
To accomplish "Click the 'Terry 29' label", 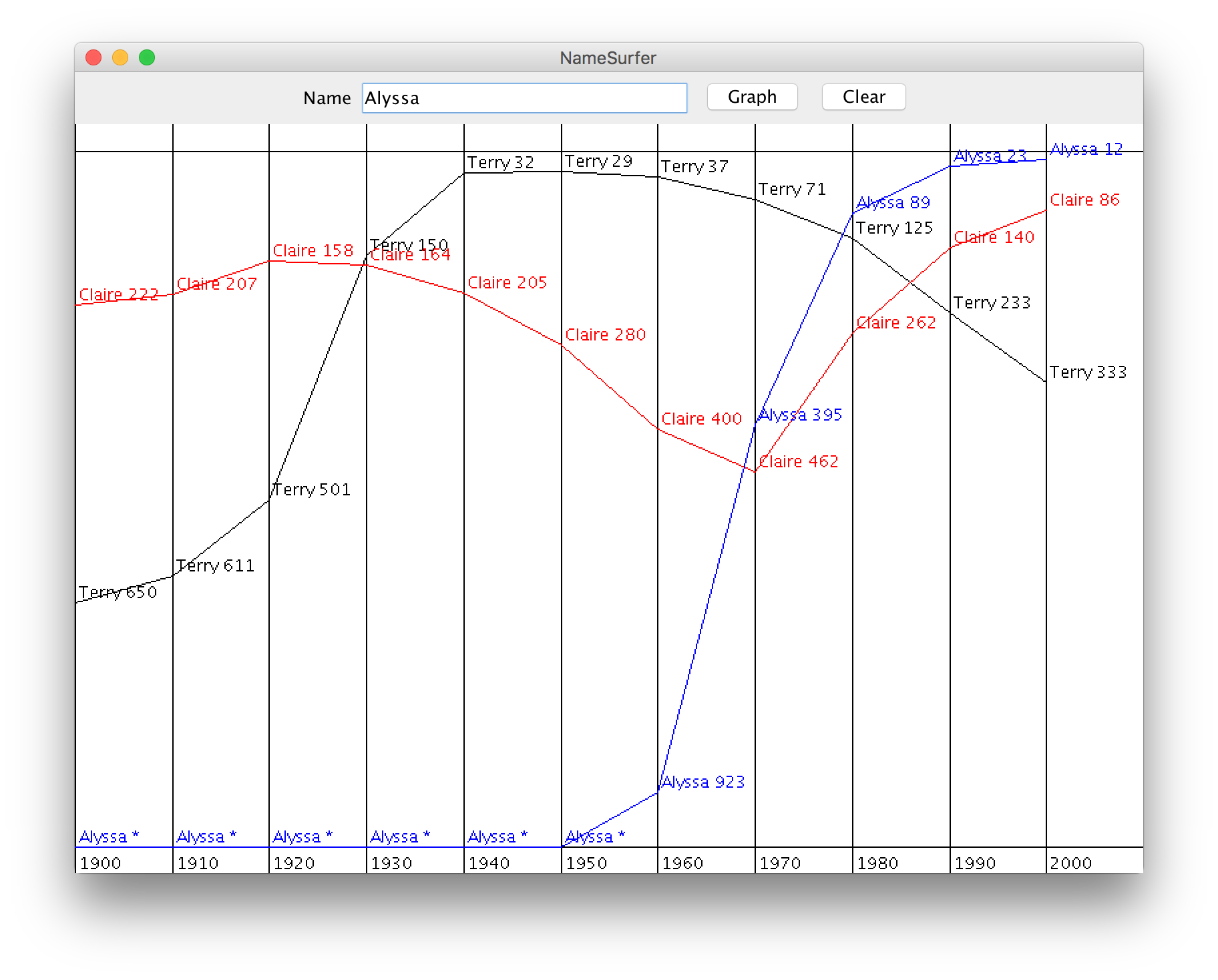I will pyautogui.click(x=598, y=162).
